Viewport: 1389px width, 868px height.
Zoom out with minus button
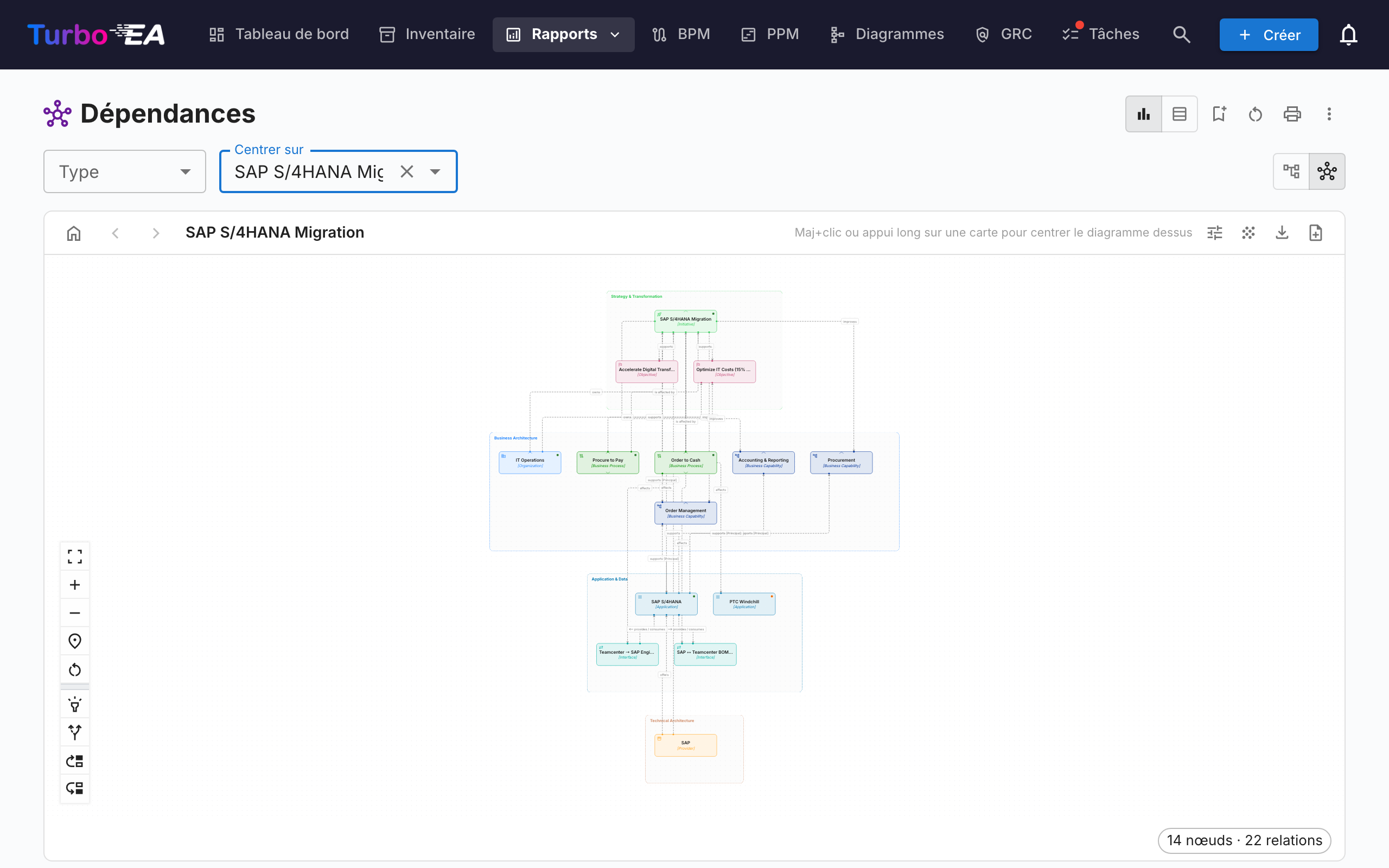(75, 612)
